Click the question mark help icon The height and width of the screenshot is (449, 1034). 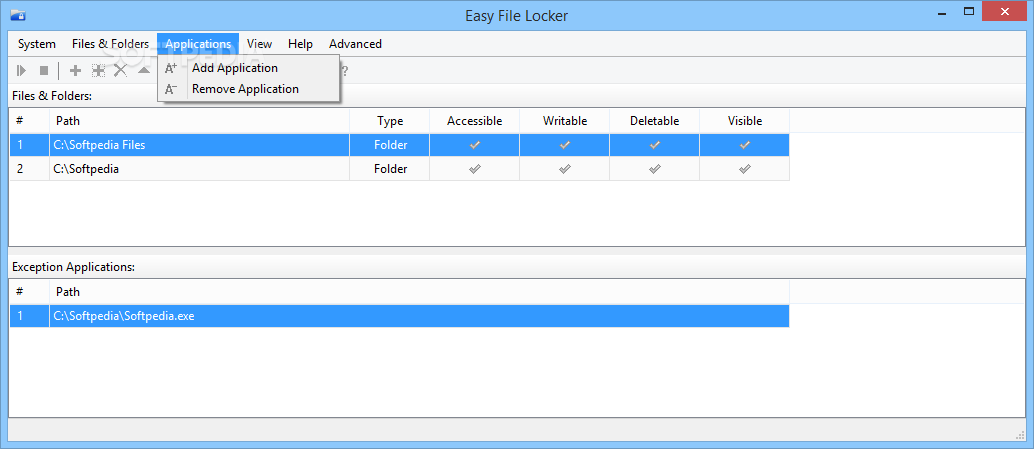pyautogui.click(x=344, y=71)
